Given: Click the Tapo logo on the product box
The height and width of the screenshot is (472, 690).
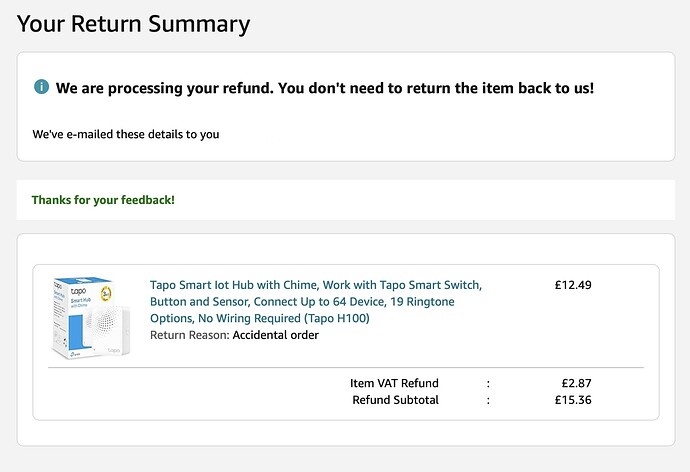Looking at the screenshot, I should 78,291.
